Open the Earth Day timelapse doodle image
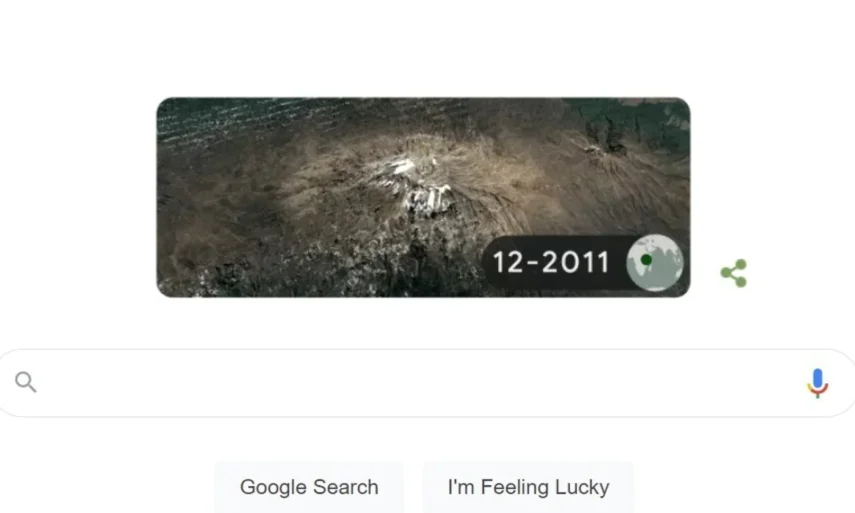The width and height of the screenshot is (855, 513). coord(423,197)
